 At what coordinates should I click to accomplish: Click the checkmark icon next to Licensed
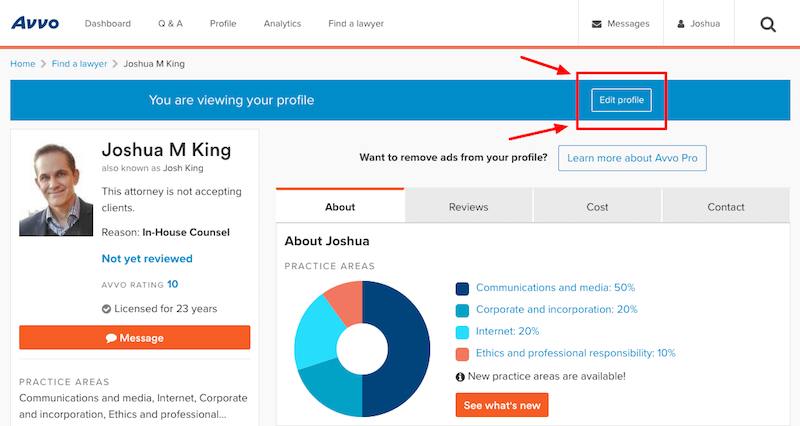pyautogui.click(x=106, y=309)
